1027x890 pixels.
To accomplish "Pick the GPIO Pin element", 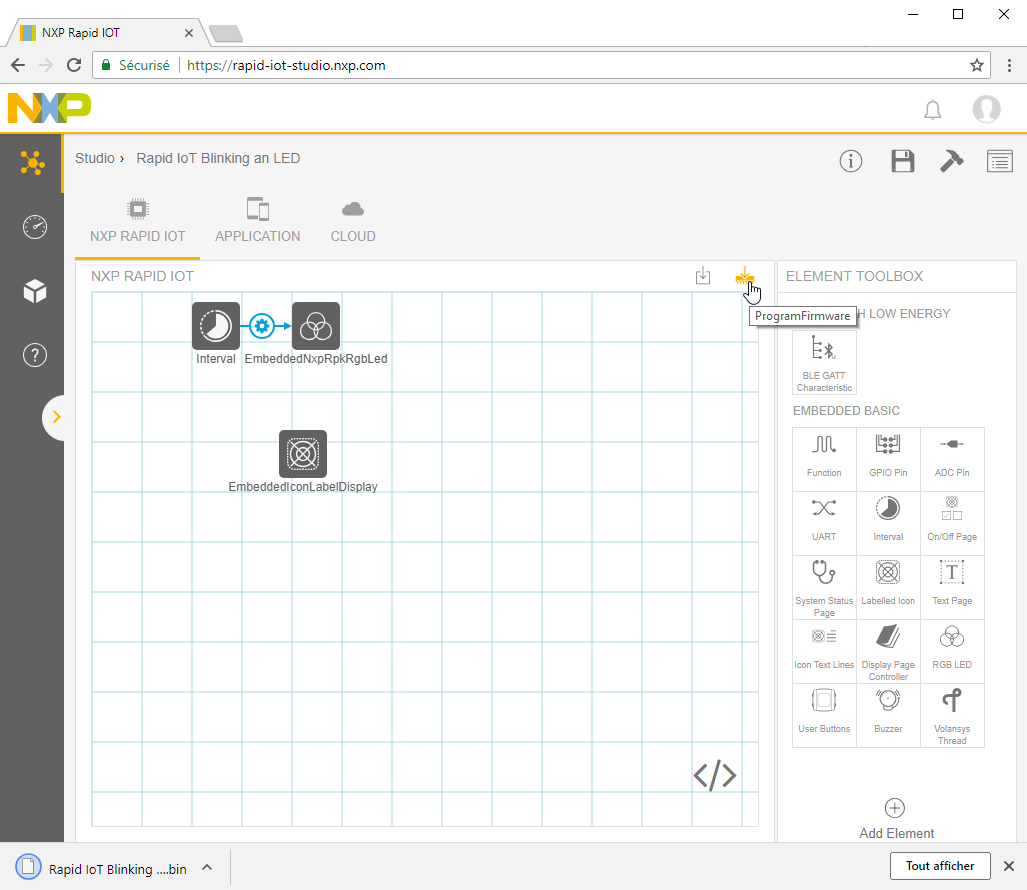I will pos(888,458).
